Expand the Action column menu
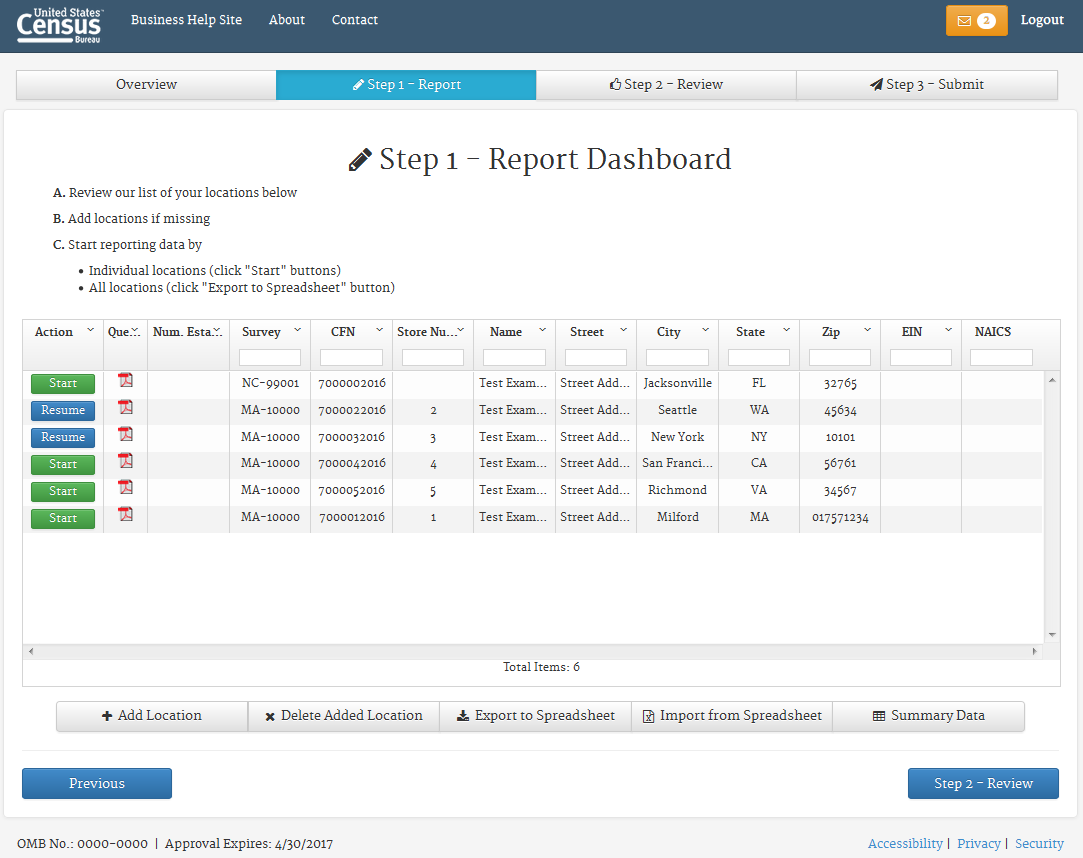The height and width of the screenshot is (858, 1083). 90,330
